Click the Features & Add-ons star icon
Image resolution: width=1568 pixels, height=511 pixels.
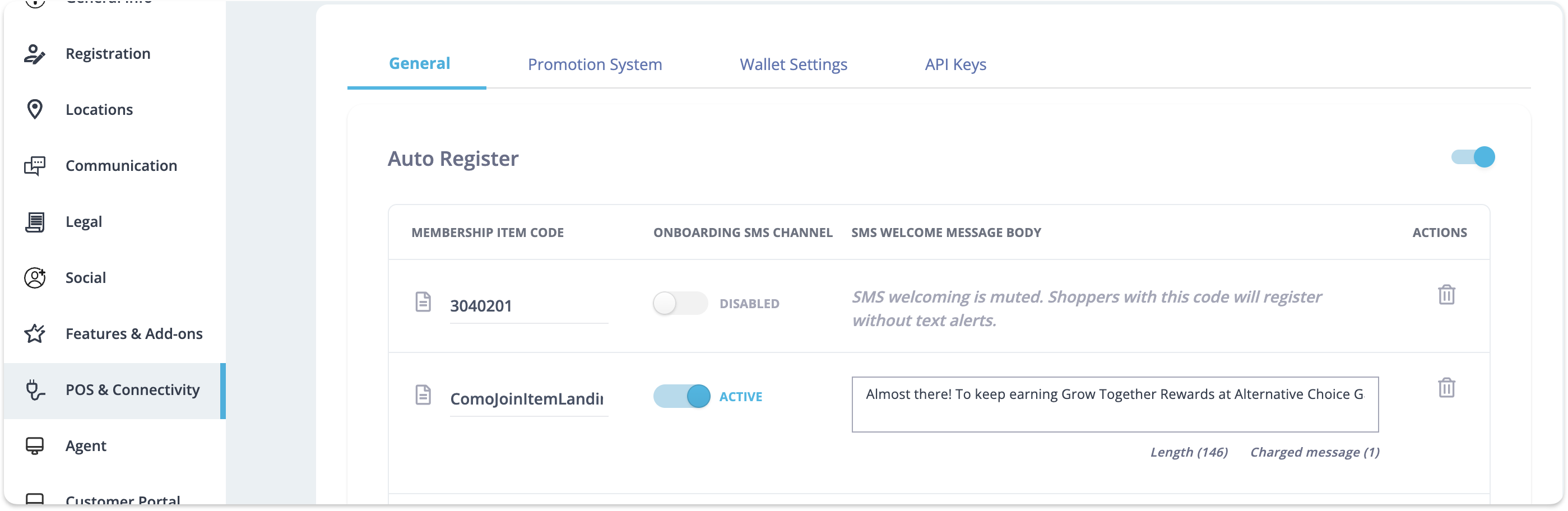tap(35, 333)
